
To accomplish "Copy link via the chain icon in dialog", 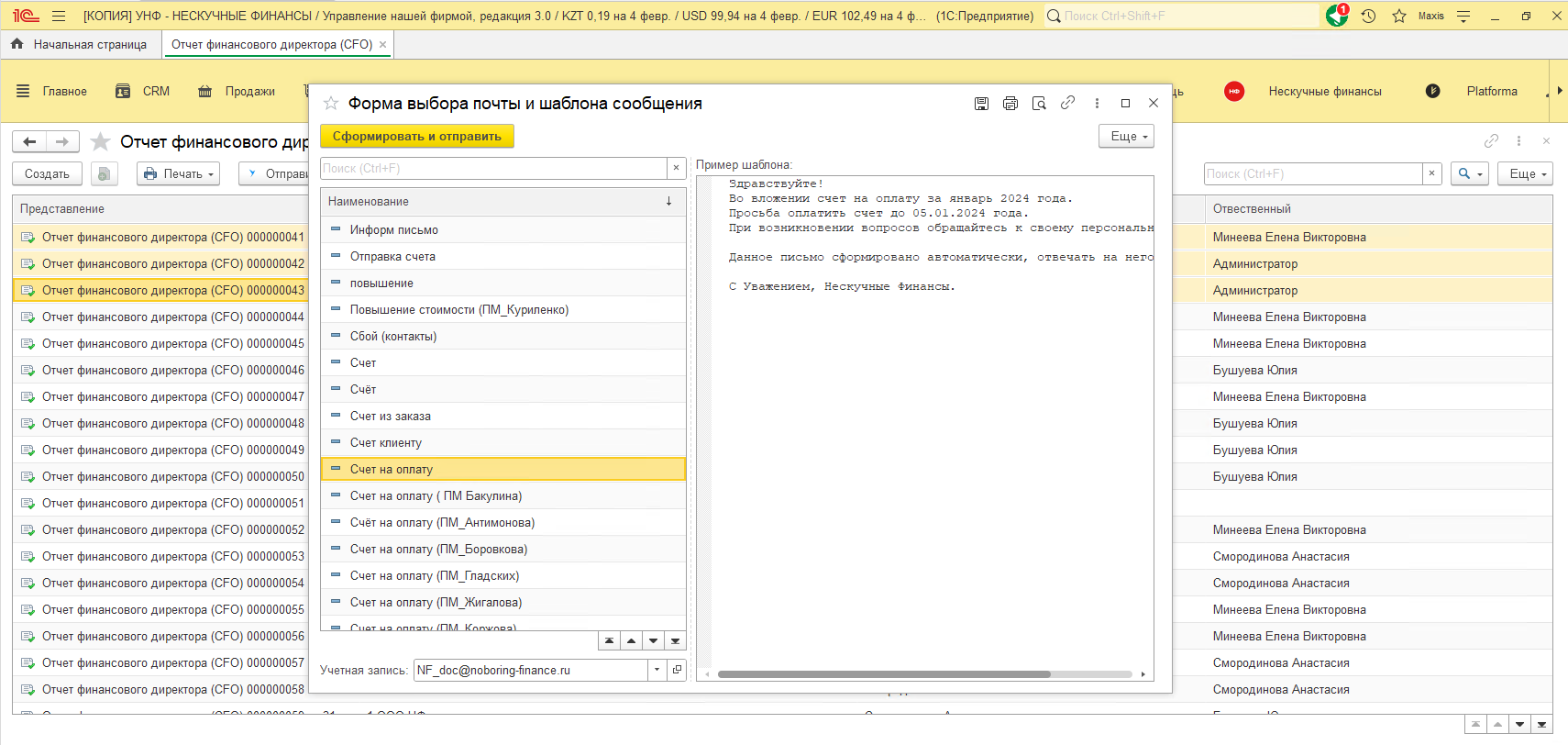I will tap(1067, 104).
